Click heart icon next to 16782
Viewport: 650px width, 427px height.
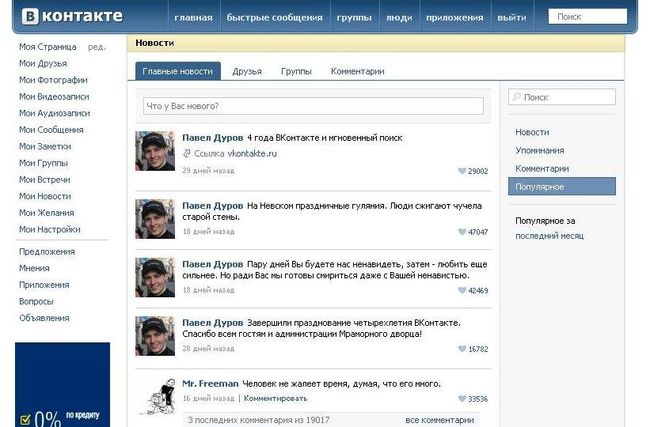click(462, 349)
